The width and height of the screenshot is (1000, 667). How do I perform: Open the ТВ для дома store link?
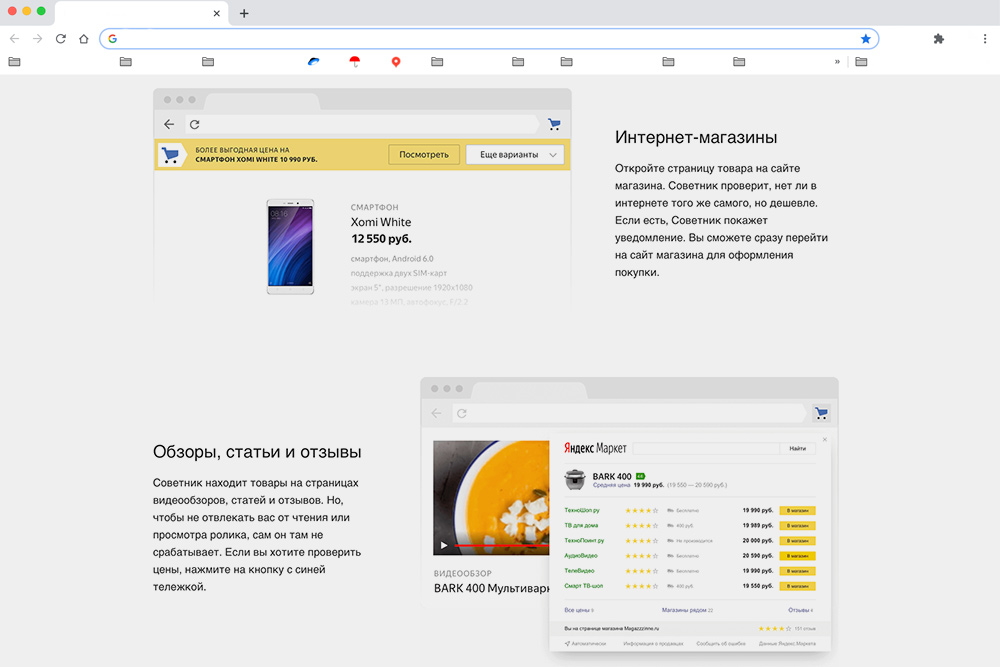[x=581, y=525]
